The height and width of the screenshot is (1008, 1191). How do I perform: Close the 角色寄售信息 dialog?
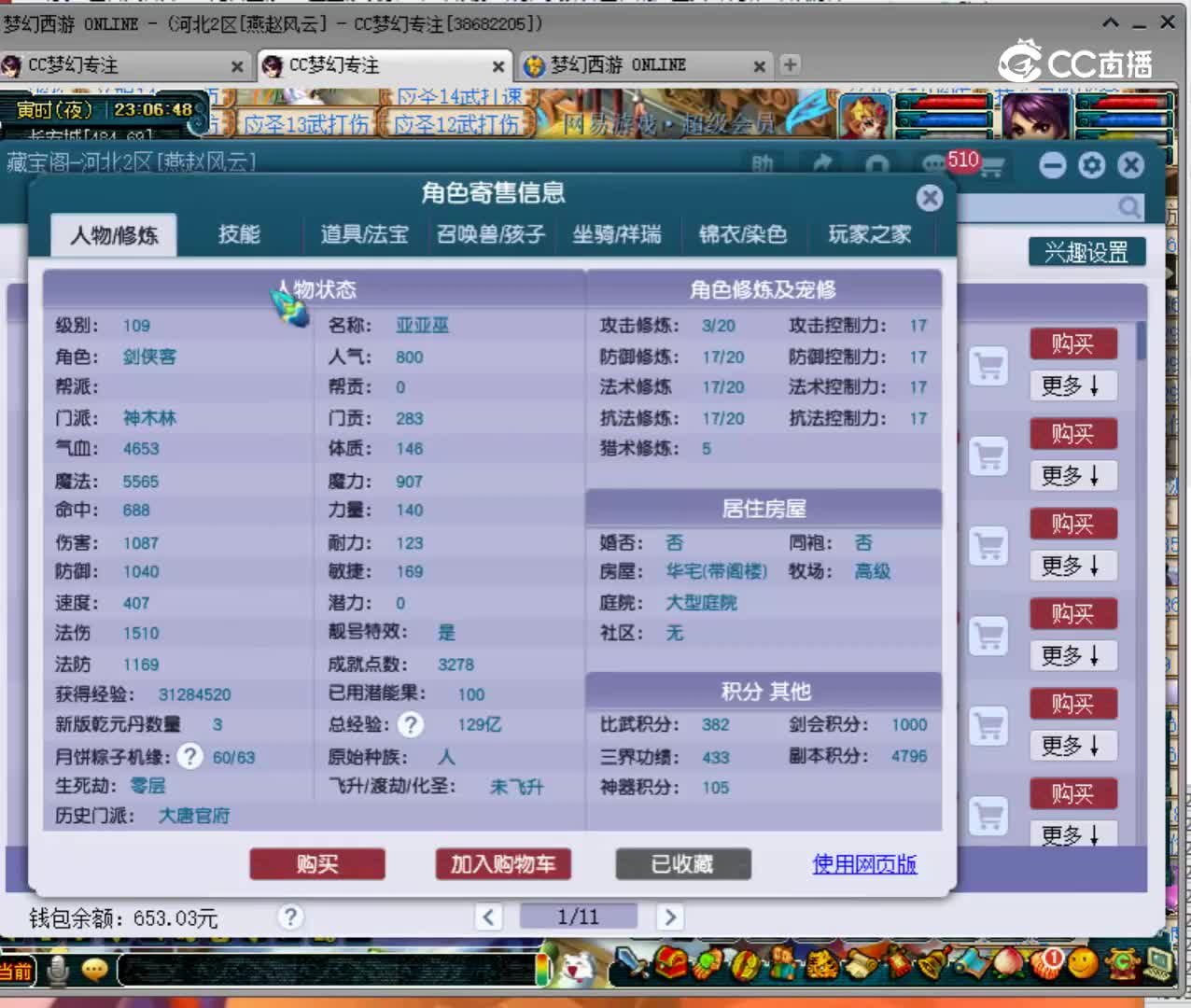click(x=930, y=197)
